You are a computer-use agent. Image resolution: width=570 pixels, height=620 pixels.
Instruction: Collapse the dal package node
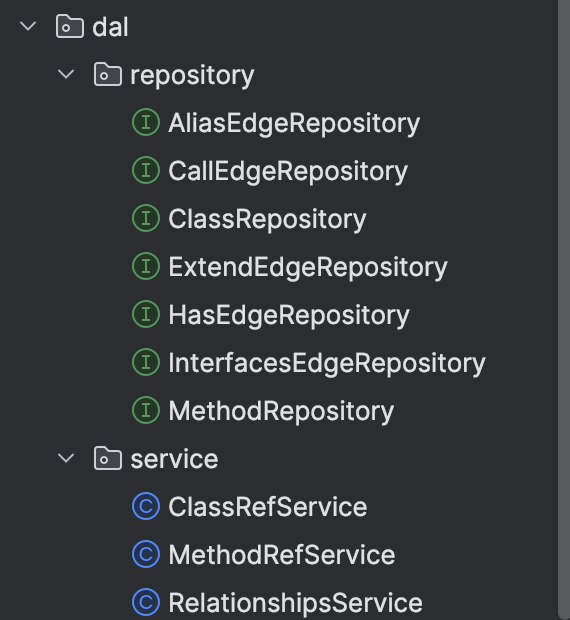pos(28,26)
